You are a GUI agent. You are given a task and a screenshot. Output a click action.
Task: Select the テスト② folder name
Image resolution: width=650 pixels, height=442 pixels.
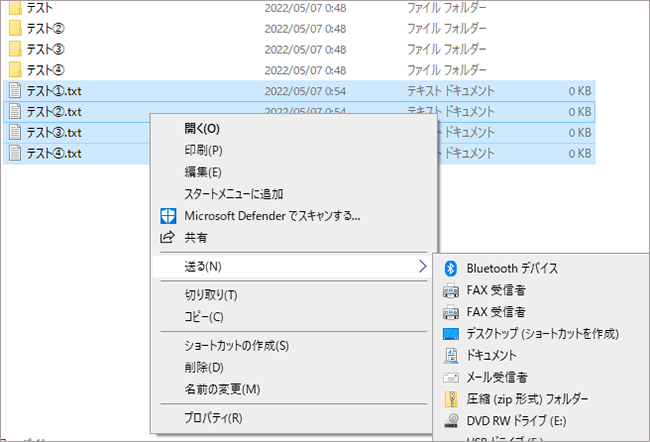[x=46, y=28]
